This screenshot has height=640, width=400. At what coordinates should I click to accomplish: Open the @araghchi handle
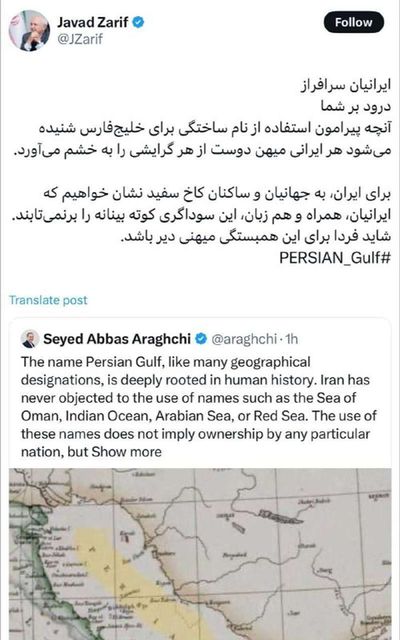(244, 339)
